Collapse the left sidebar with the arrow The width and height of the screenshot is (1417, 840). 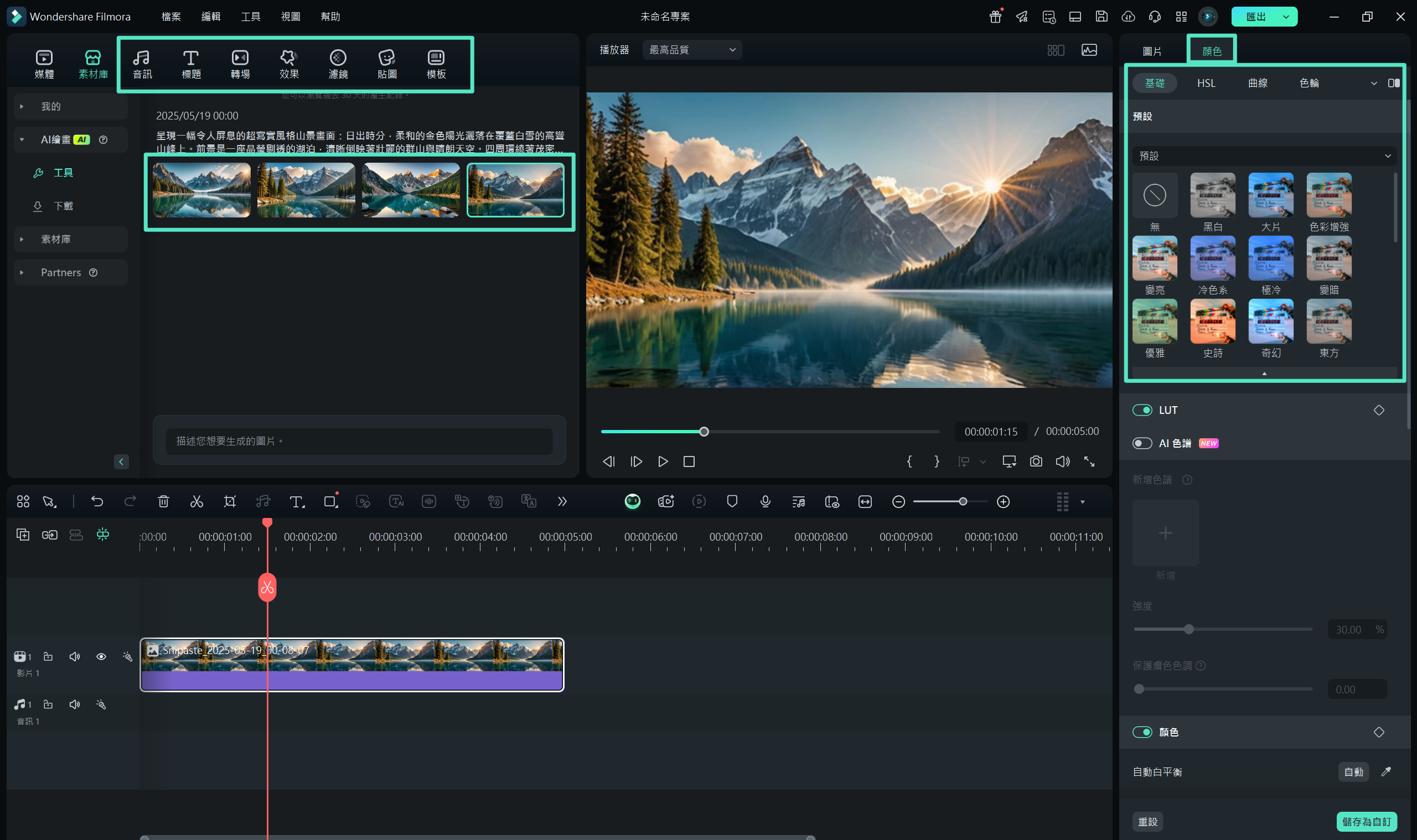click(121, 462)
